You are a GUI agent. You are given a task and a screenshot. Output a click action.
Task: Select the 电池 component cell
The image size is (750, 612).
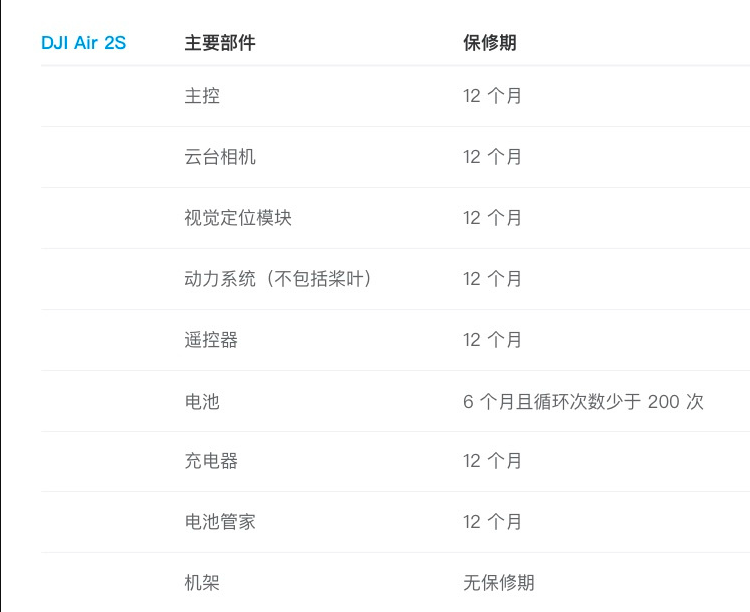[202, 401]
